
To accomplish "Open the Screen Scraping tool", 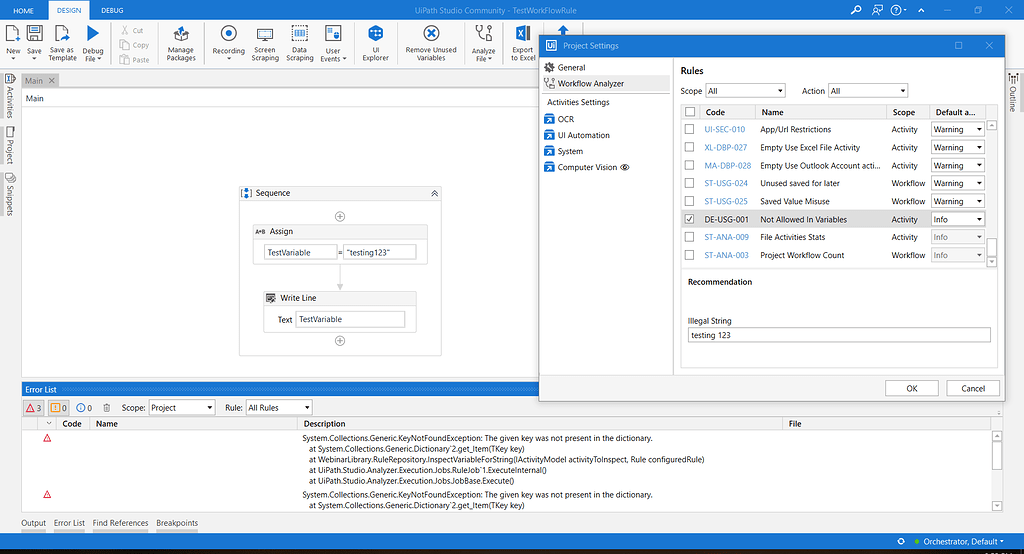I will (x=265, y=35).
